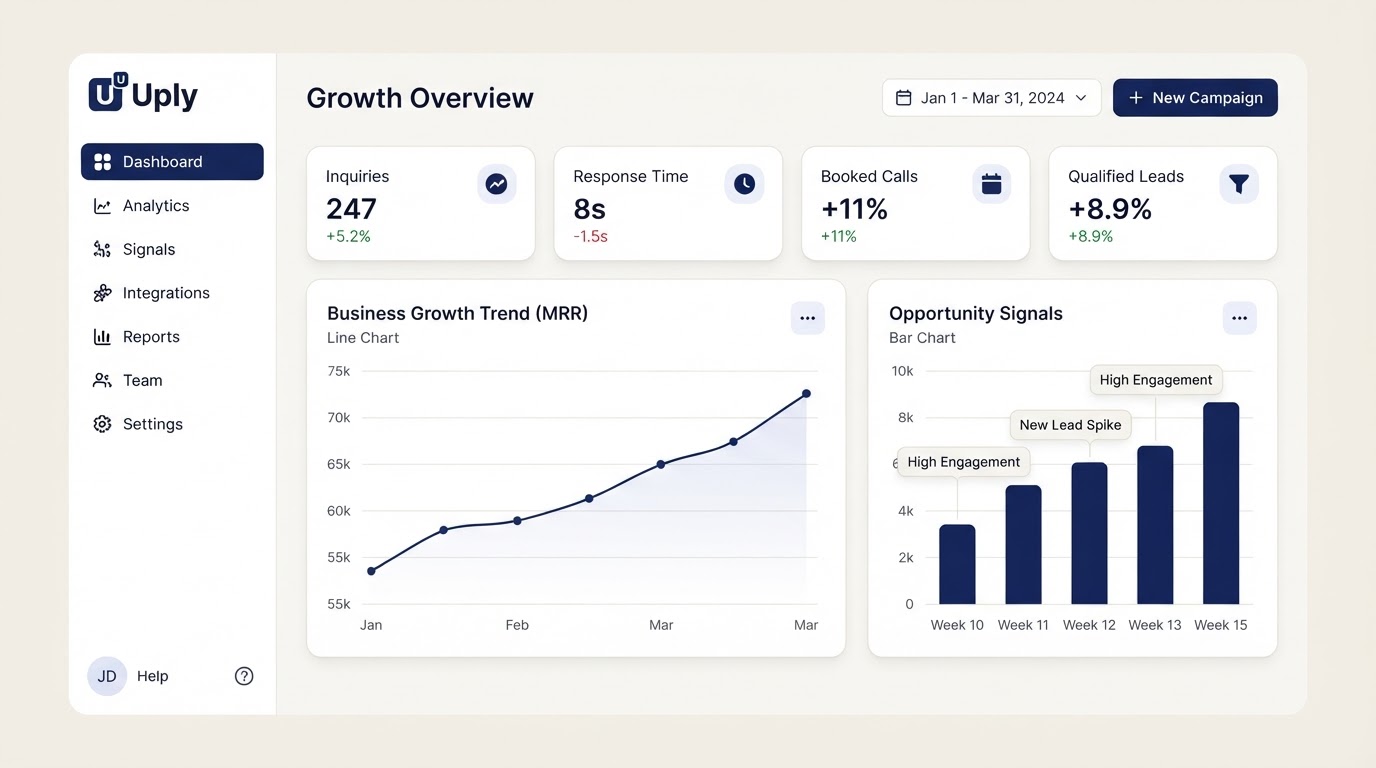The image size is (1376, 768).
Task: Click the Booked Calls calendar icon
Action: (x=991, y=184)
